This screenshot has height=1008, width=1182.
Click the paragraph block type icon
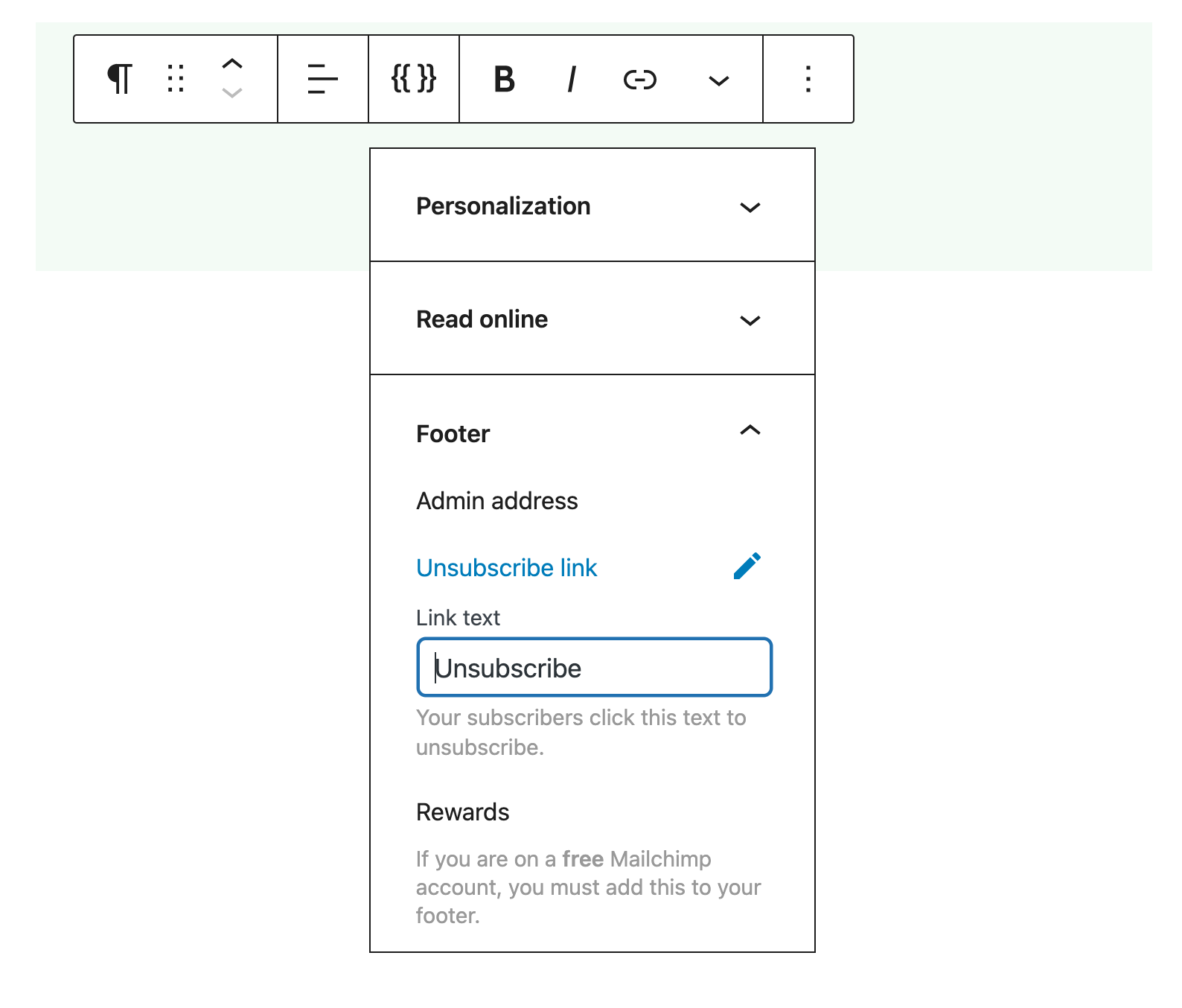120,79
